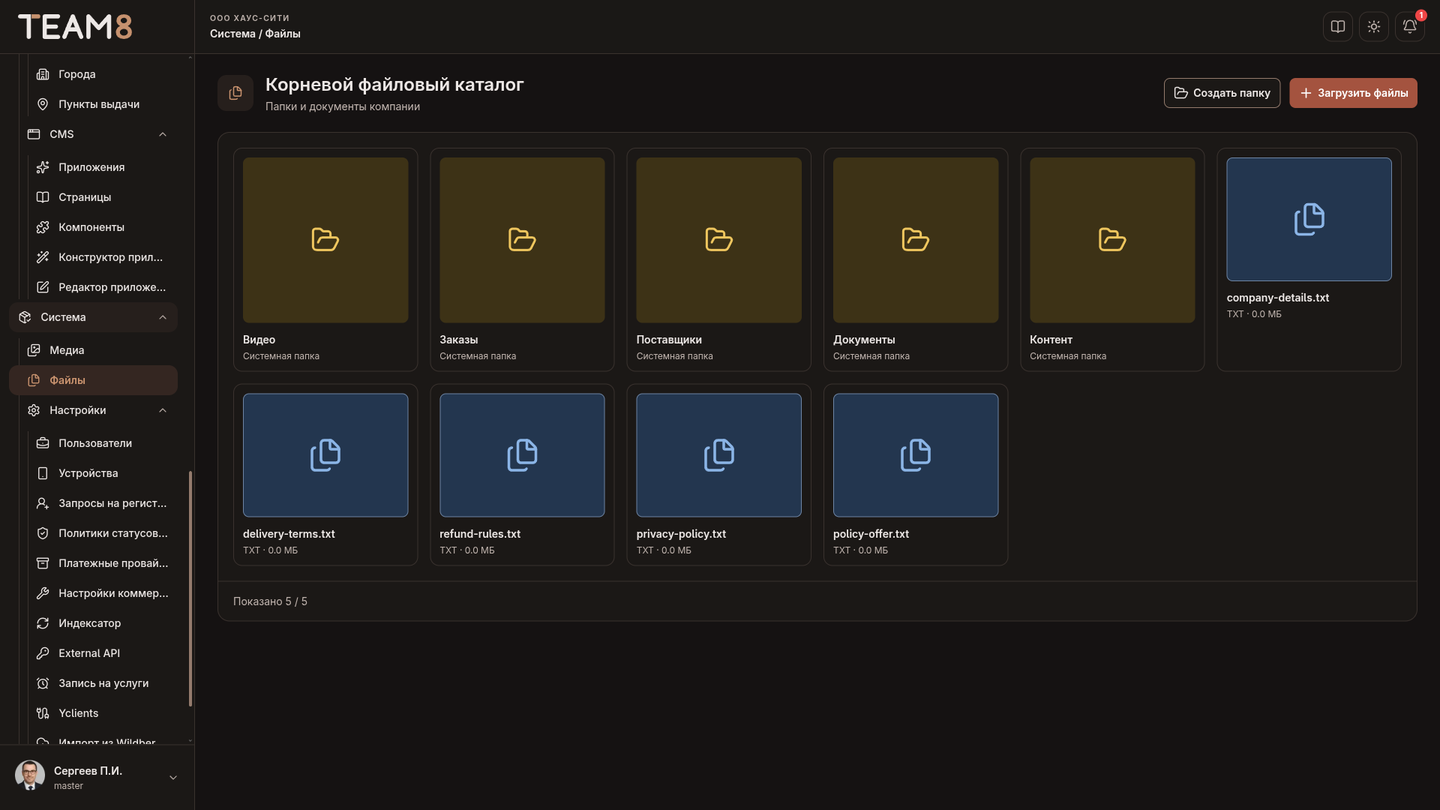Image resolution: width=1440 pixels, height=810 pixels.
Task: Click the Редактор приложений edit icon
Action: 43,287
